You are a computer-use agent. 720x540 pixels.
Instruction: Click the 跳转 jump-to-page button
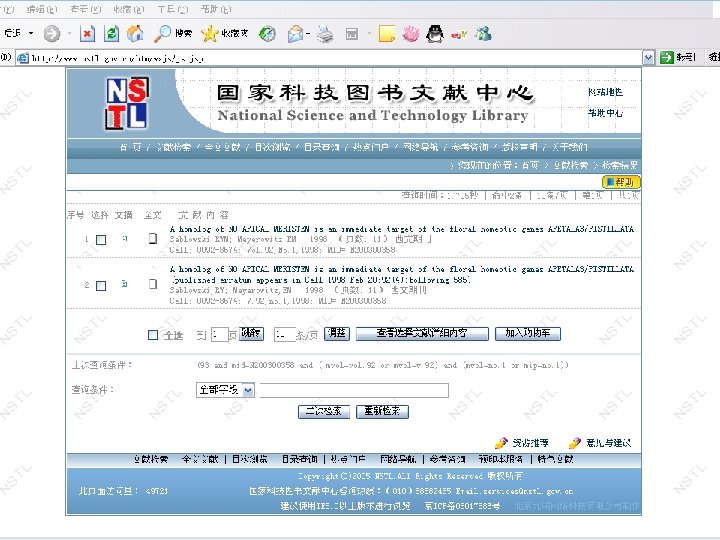[x=251, y=333]
